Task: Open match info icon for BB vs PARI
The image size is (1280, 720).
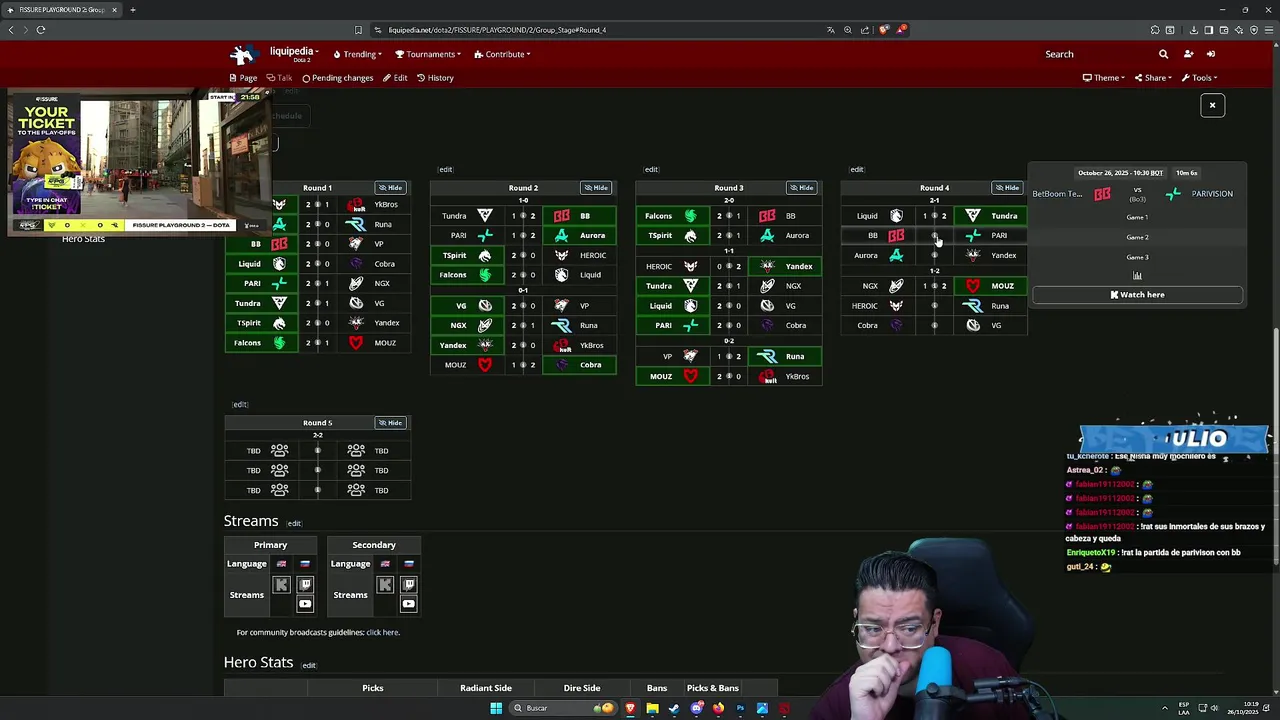Action: tap(934, 236)
